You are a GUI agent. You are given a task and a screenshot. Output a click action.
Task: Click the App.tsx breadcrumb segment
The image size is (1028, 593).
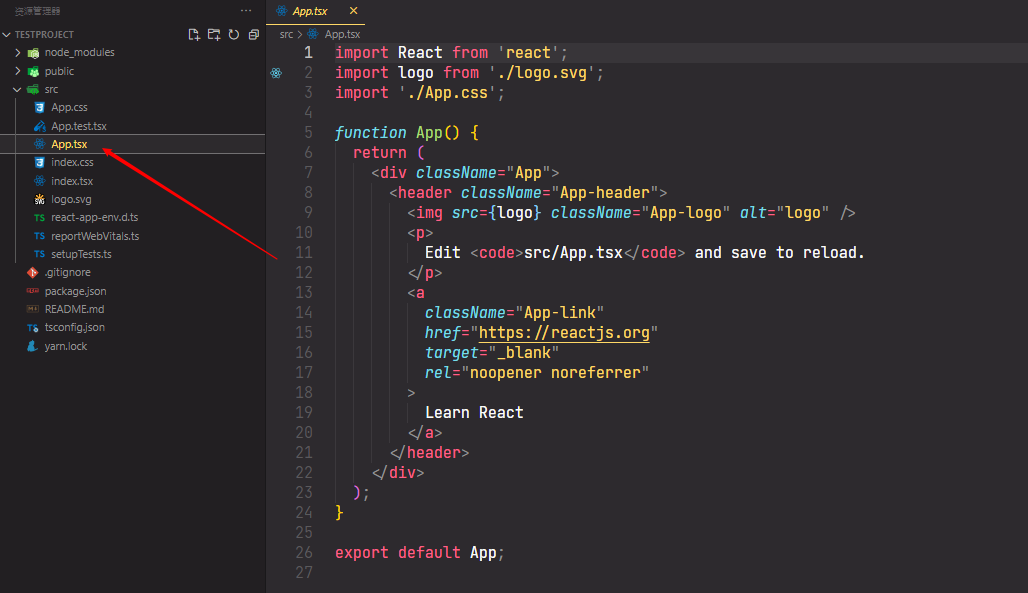click(342, 34)
